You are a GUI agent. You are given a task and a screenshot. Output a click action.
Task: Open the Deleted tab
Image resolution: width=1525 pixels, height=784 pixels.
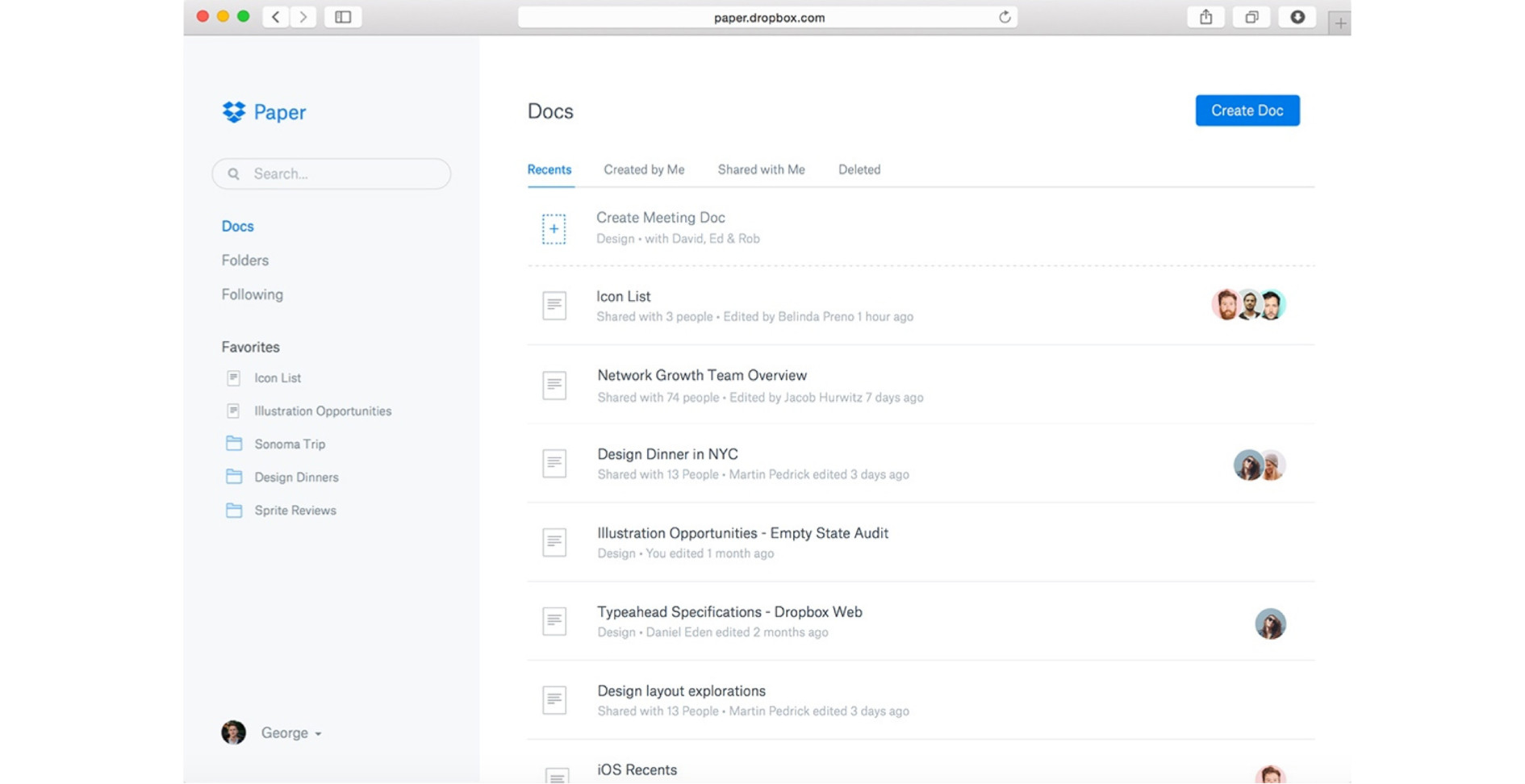pyautogui.click(x=859, y=169)
